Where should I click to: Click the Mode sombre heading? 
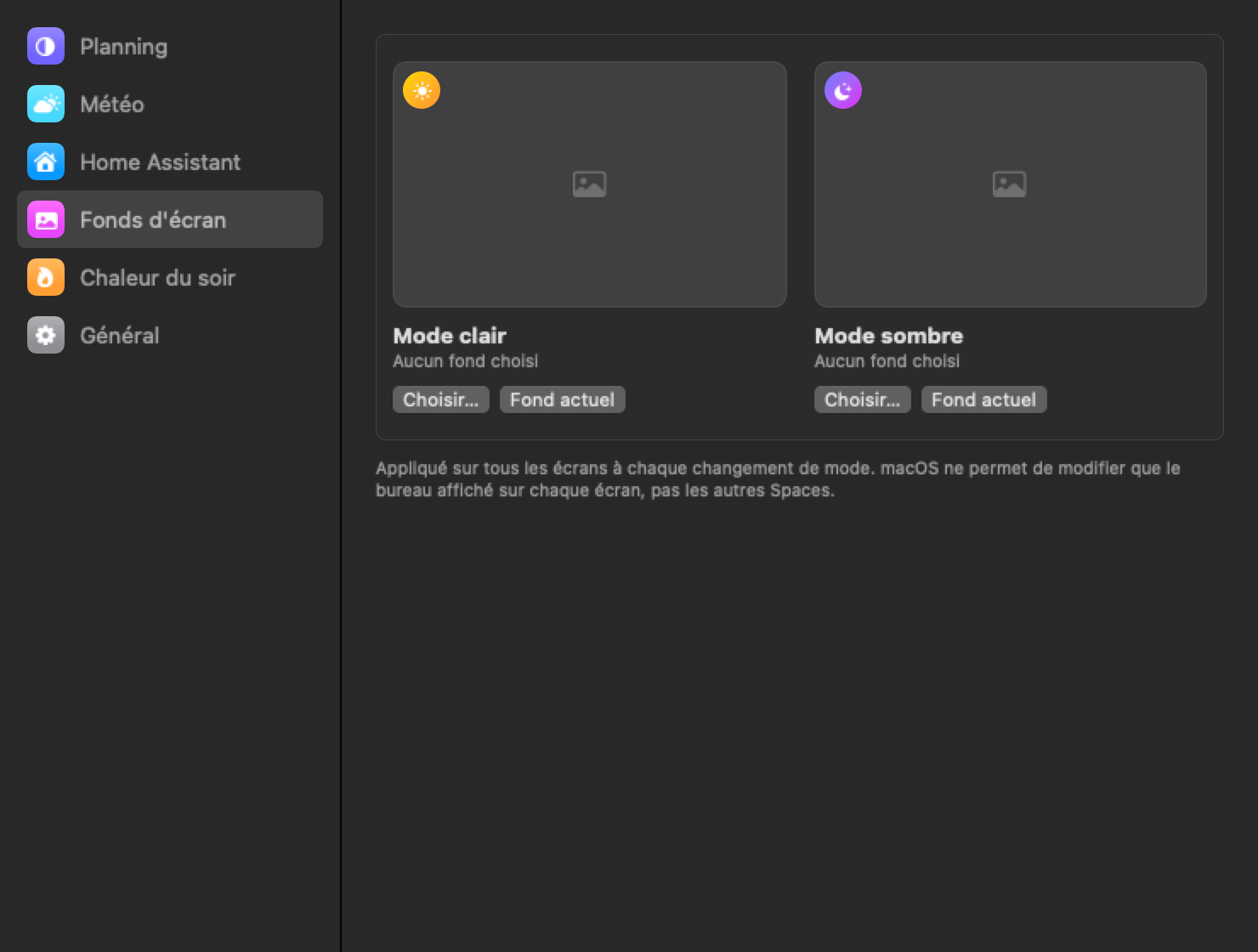[x=889, y=336]
